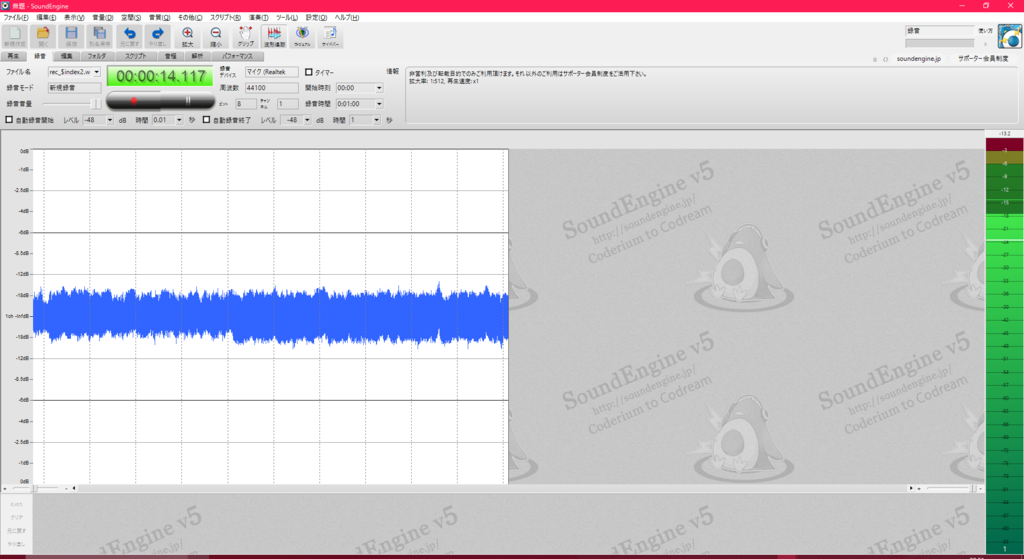1024x559 pixels.
Task: Expand auto-stop レベル -48 dropdown
Action: (307, 120)
